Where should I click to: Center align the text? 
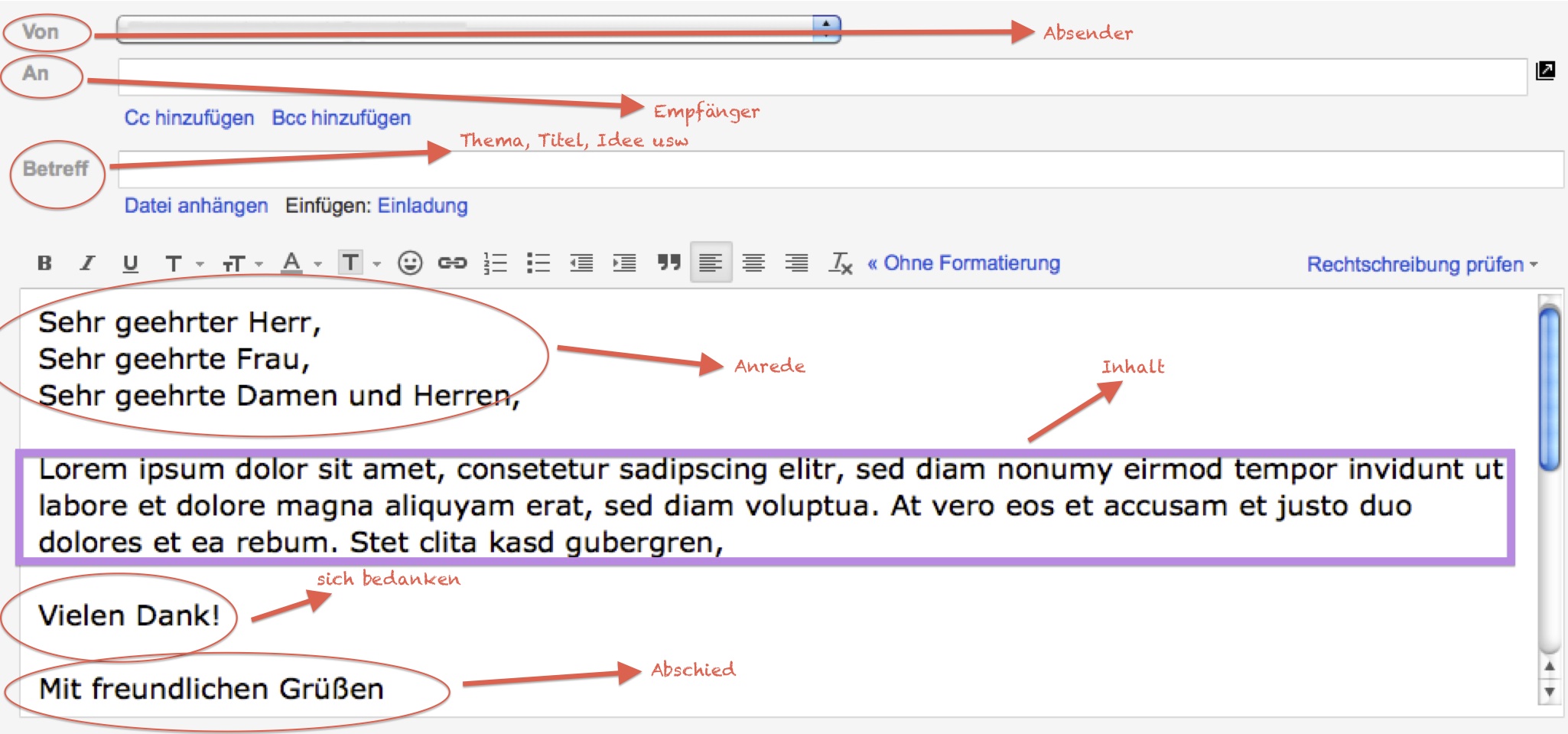tap(754, 263)
